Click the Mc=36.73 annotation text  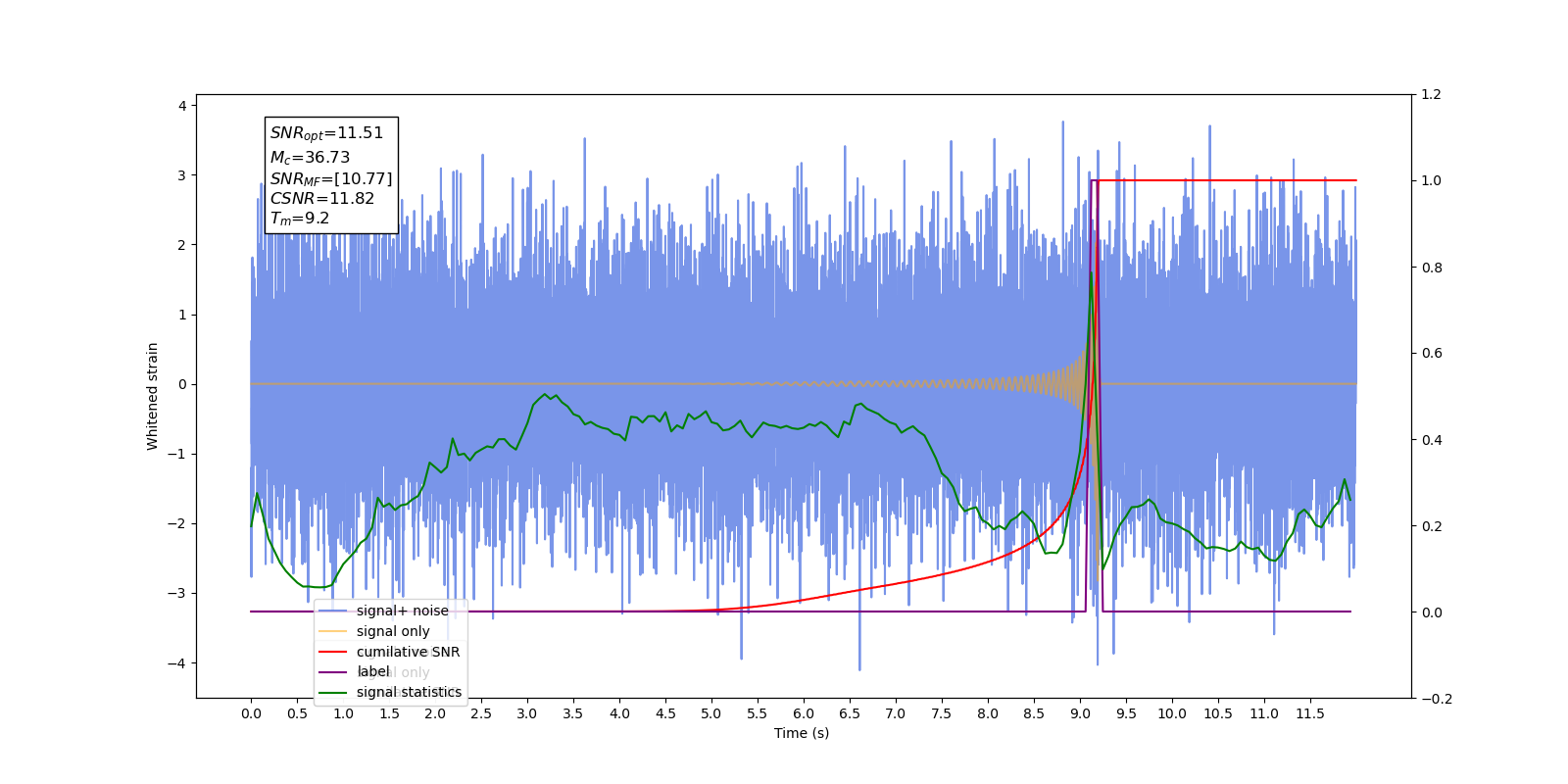(310, 157)
